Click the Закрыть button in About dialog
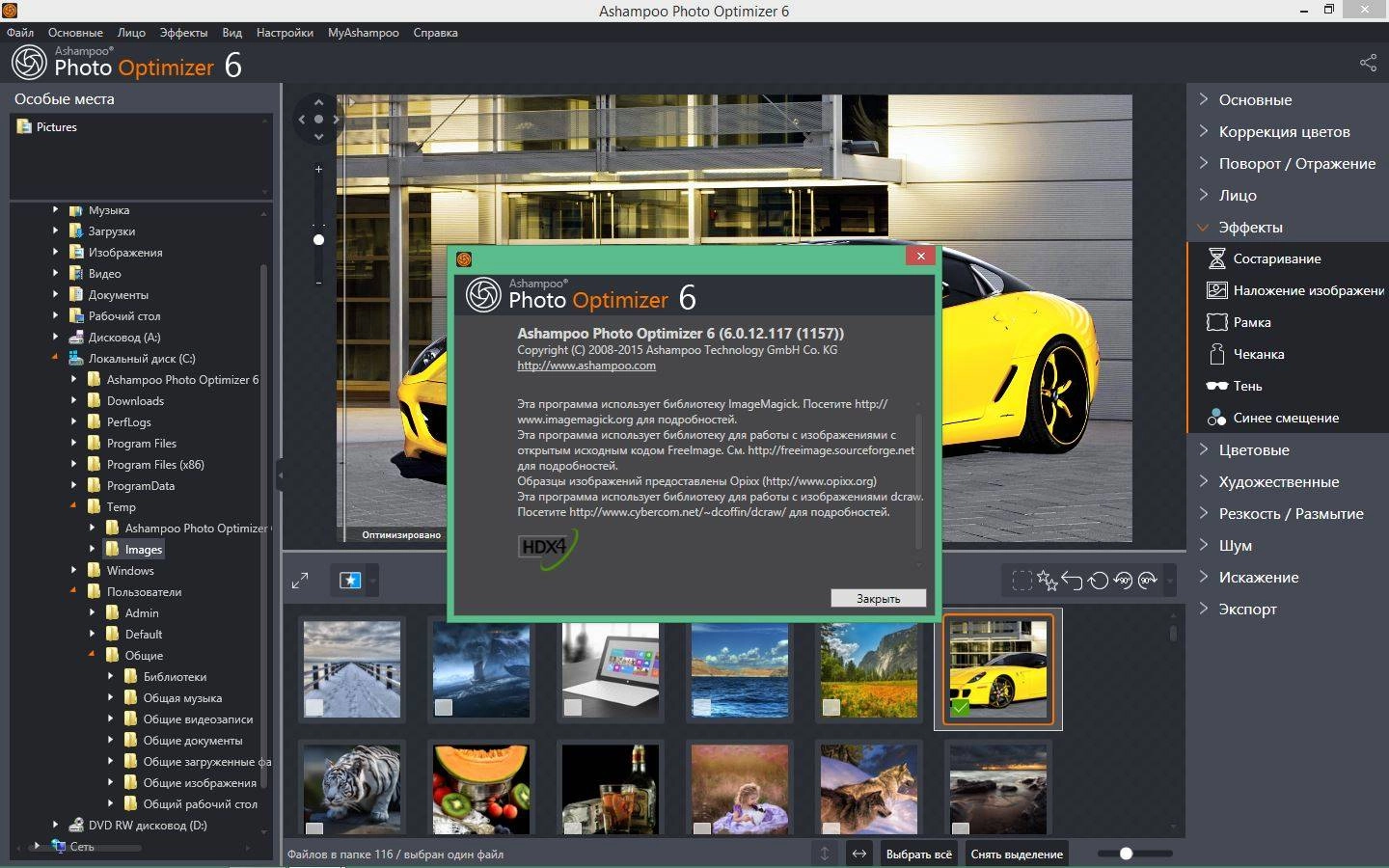Viewport: 1389px width, 868px height. click(x=879, y=598)
